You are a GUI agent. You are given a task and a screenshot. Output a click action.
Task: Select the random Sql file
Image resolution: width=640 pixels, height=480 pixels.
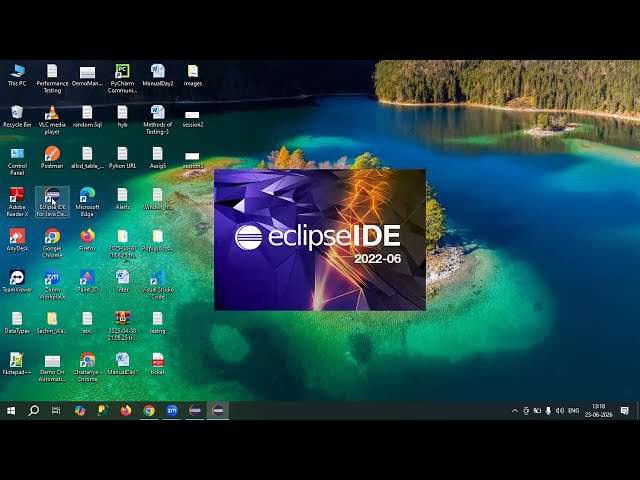click(87, 117)
